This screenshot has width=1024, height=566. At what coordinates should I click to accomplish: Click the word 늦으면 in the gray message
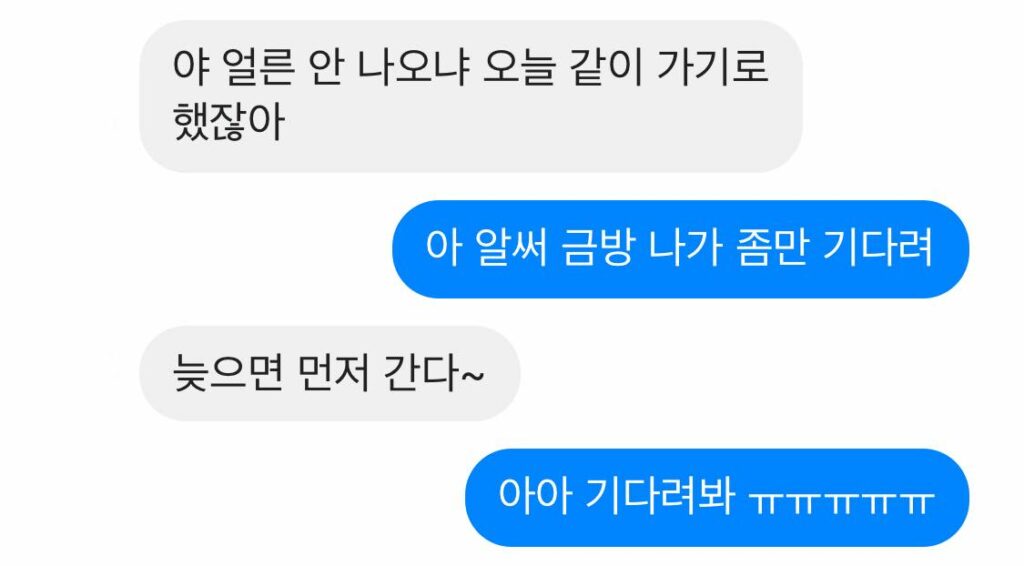[228, 373]
